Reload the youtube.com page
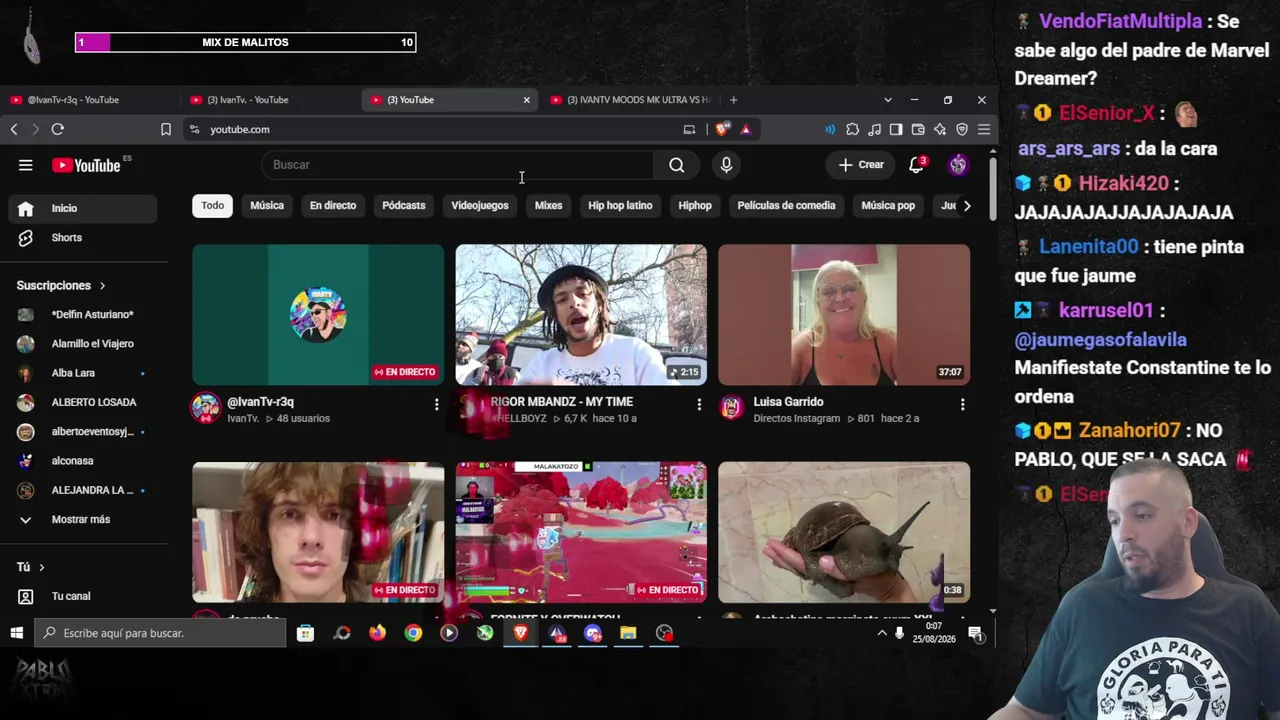The image size is (1280, 720). point(58,129)
